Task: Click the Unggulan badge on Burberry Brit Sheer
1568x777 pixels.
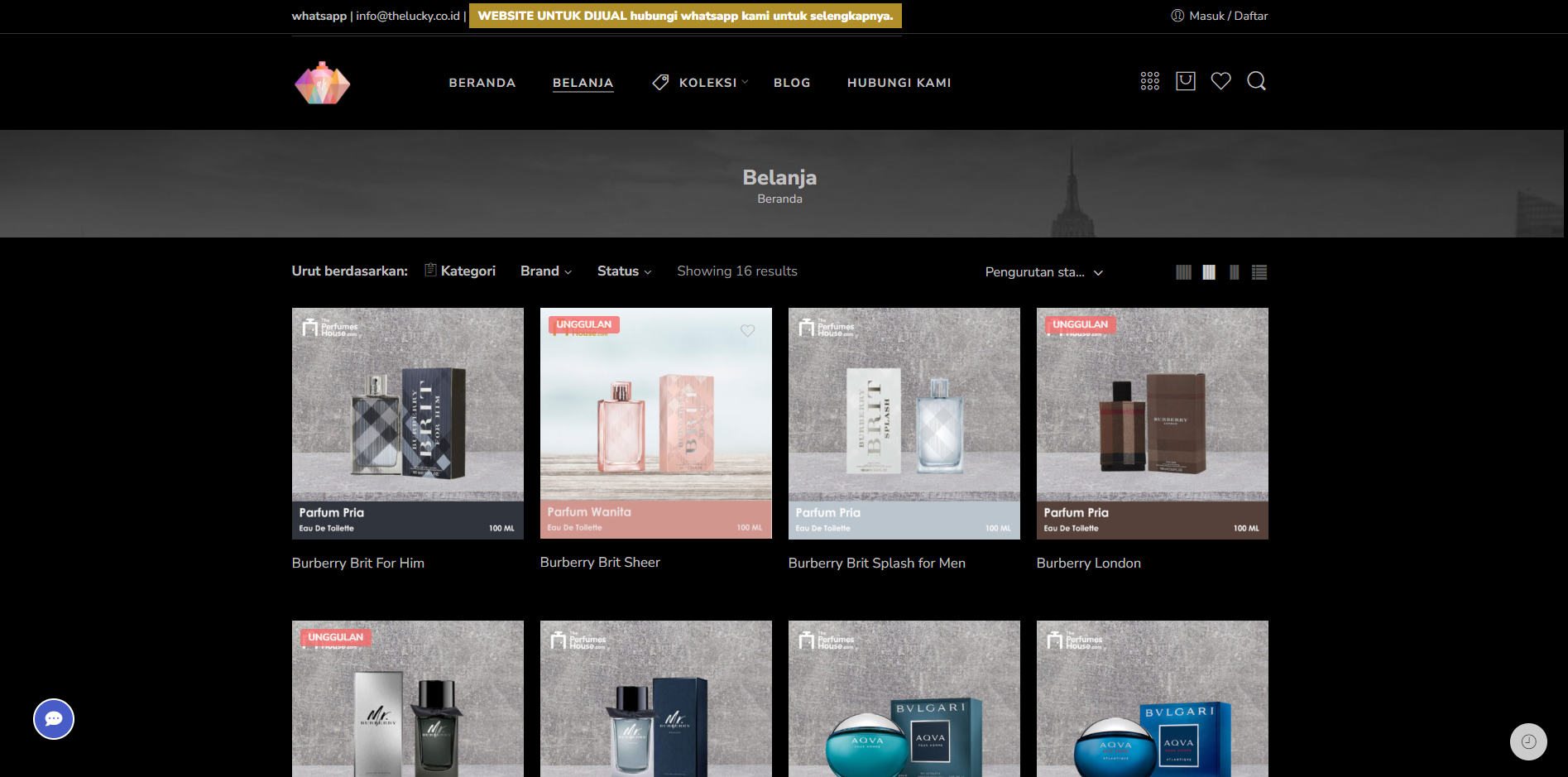Action: click(584, 324)
